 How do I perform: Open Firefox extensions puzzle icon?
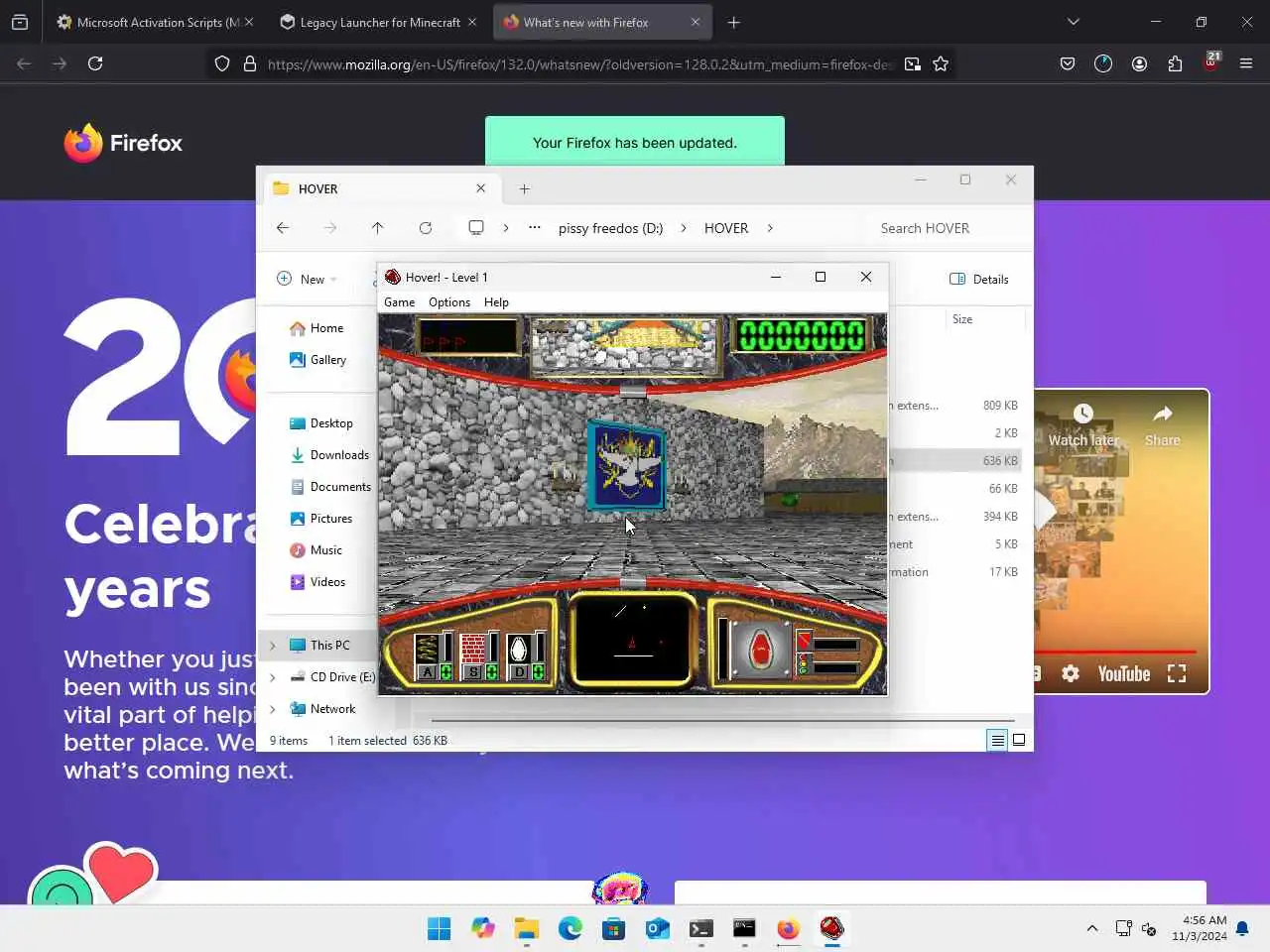pos(1175,63)
